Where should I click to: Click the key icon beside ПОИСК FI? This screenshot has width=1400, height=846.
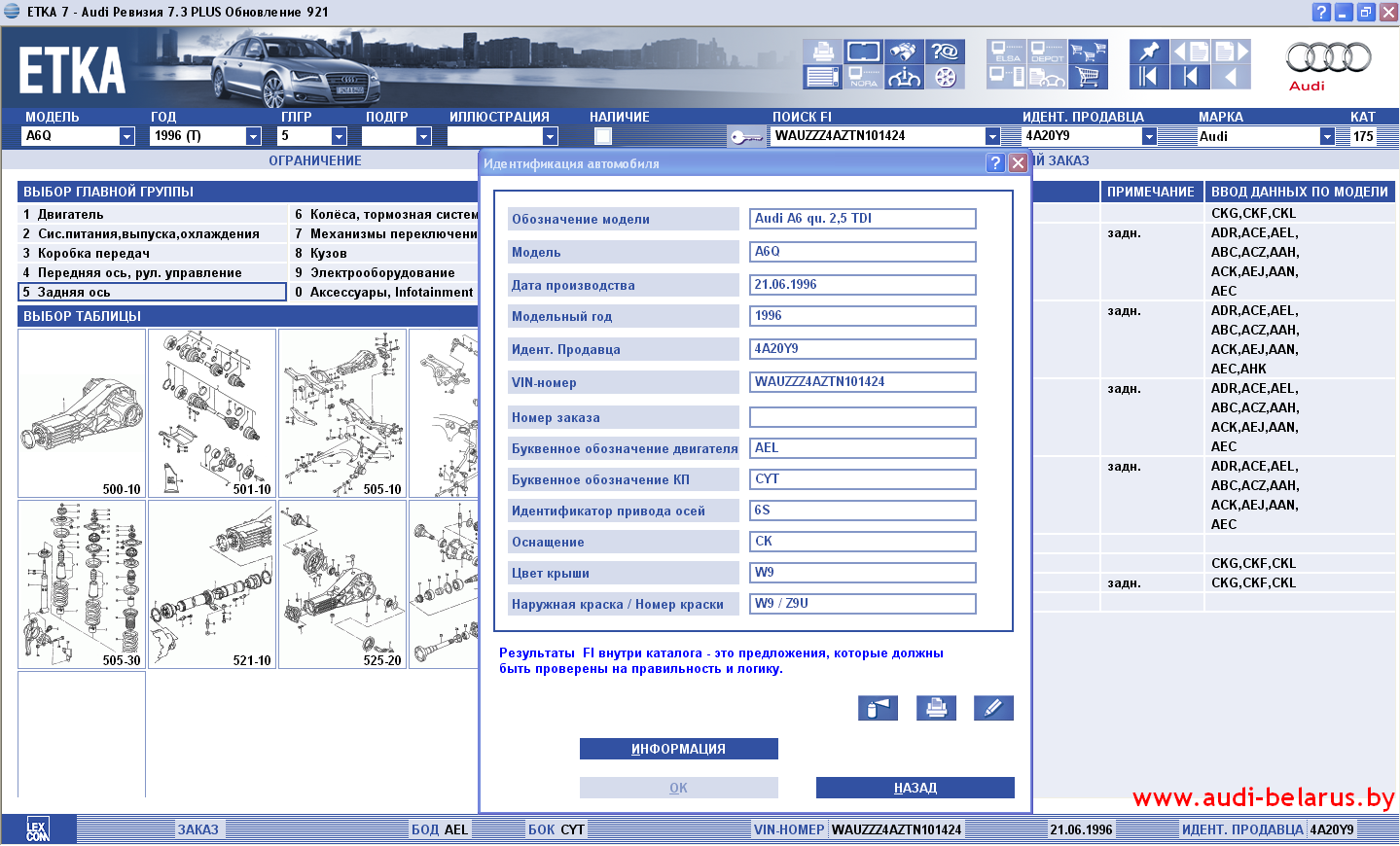pyautogui.click(x=745, y=137)
